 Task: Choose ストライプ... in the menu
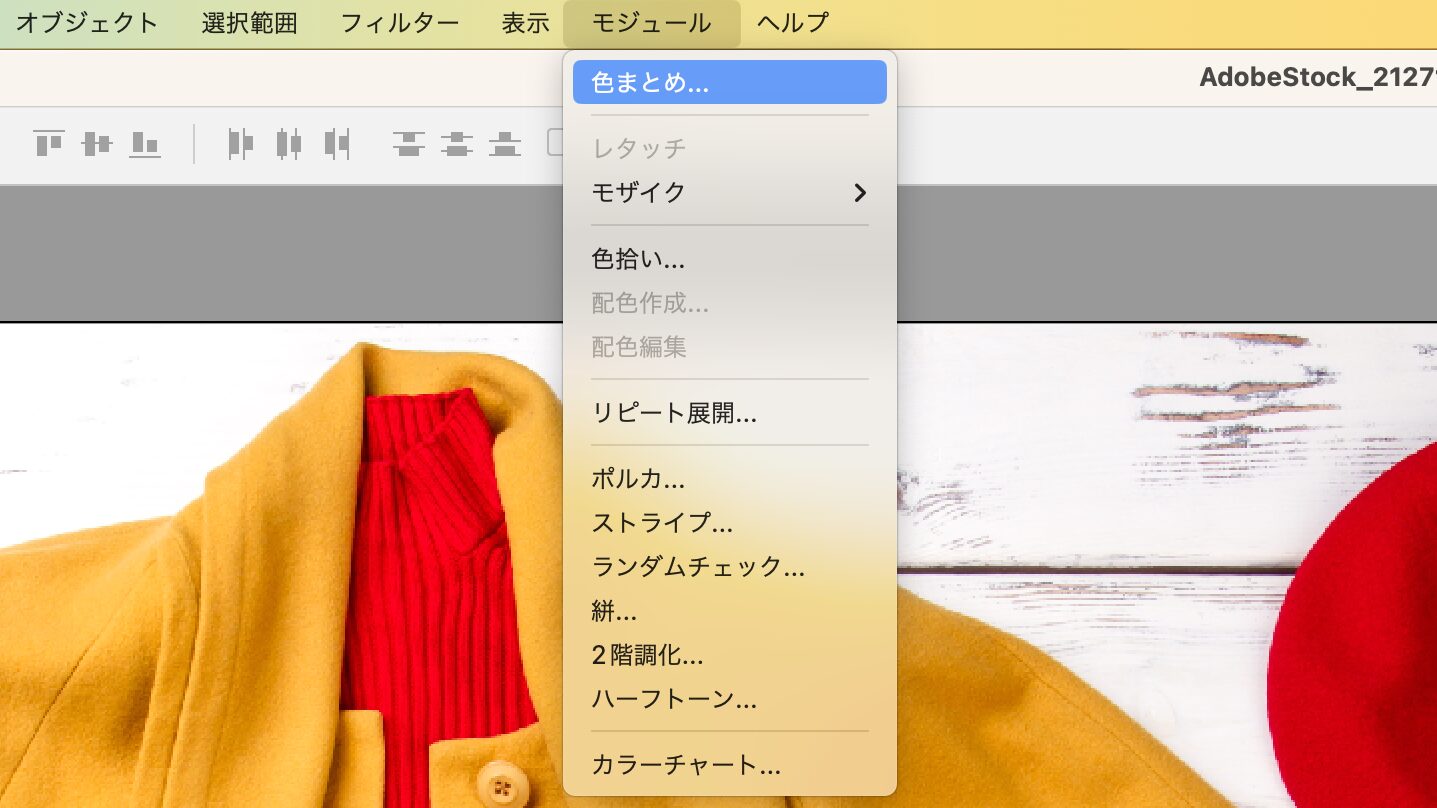click(x=662, y=523)
